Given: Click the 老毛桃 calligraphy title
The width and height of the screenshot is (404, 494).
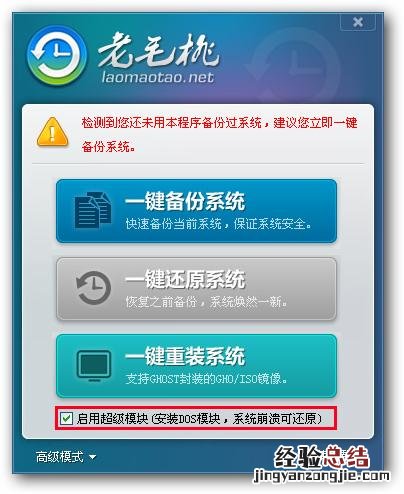Looking at the screenshot, I should click(159, 50).
